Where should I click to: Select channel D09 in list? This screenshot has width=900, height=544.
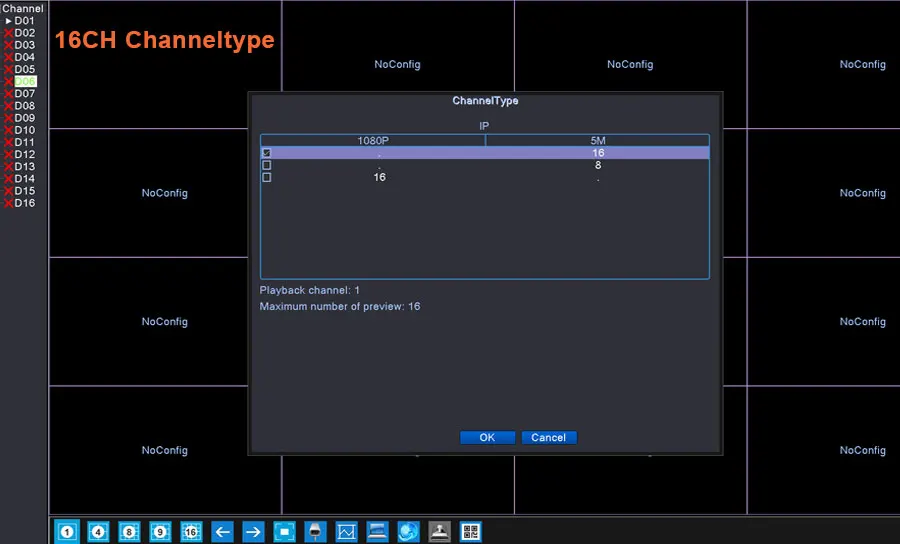[24, 118]
